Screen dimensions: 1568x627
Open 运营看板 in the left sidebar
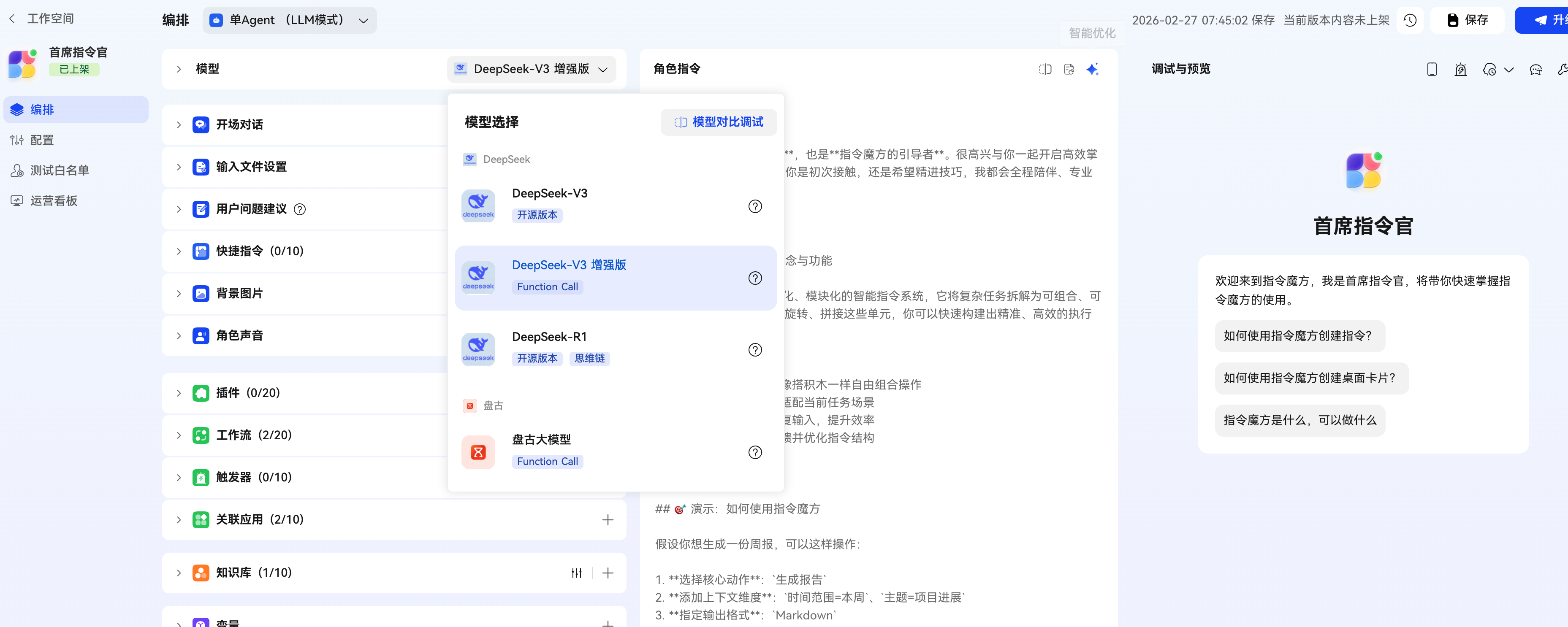[76, 201]
